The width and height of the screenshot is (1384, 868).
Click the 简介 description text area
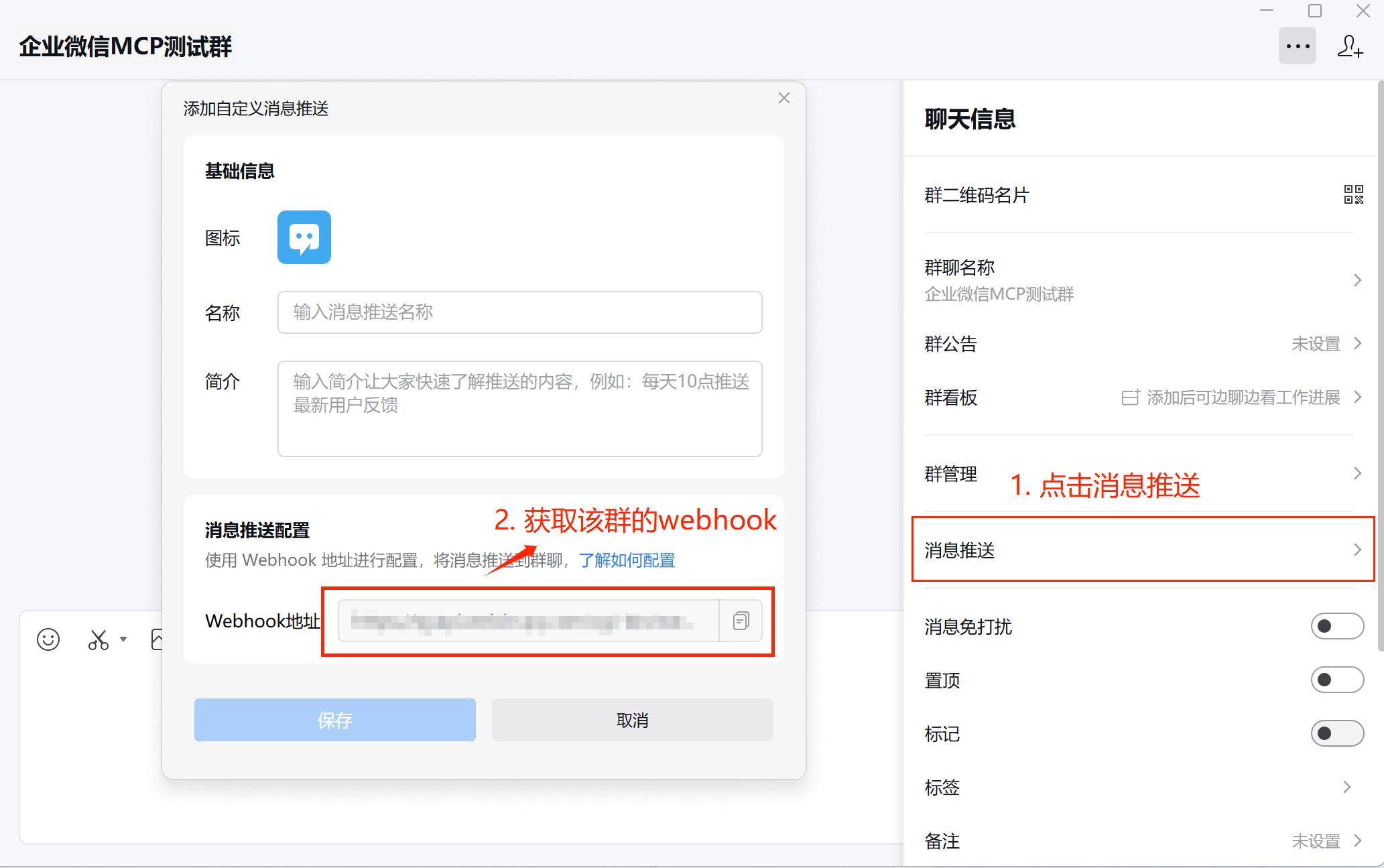pos(519,409)
